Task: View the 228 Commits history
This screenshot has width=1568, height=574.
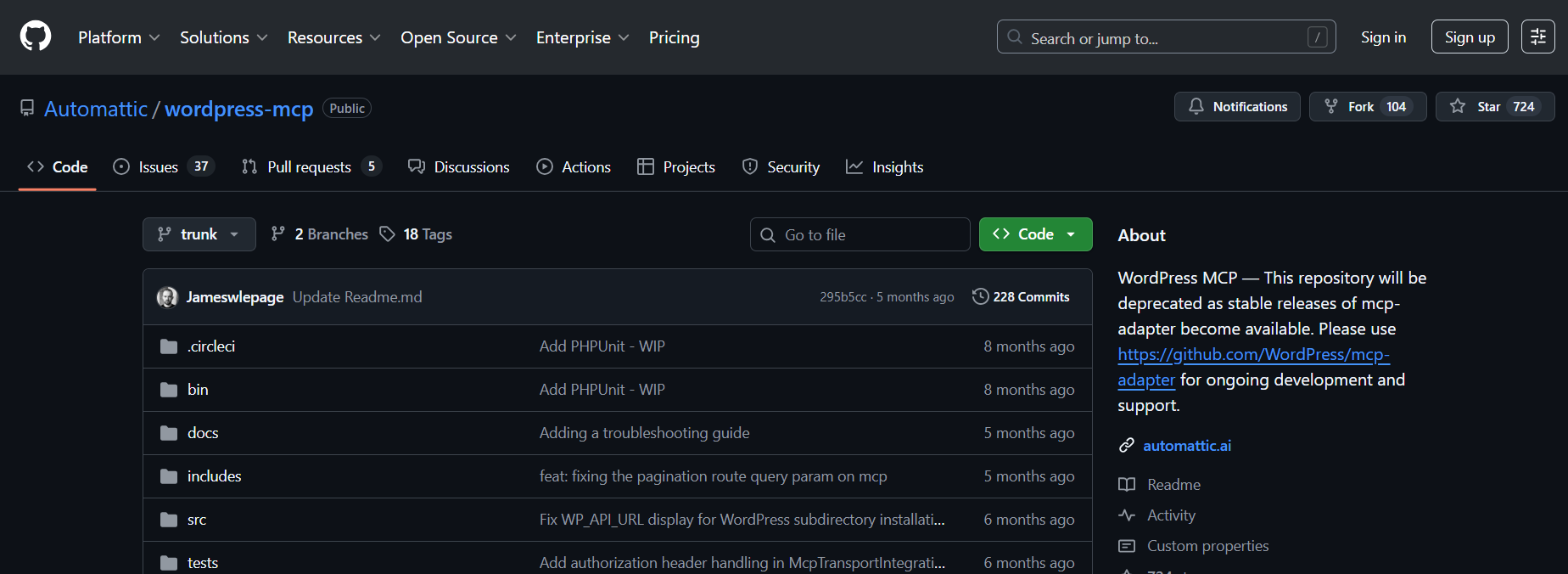Action: point(1021,296)
